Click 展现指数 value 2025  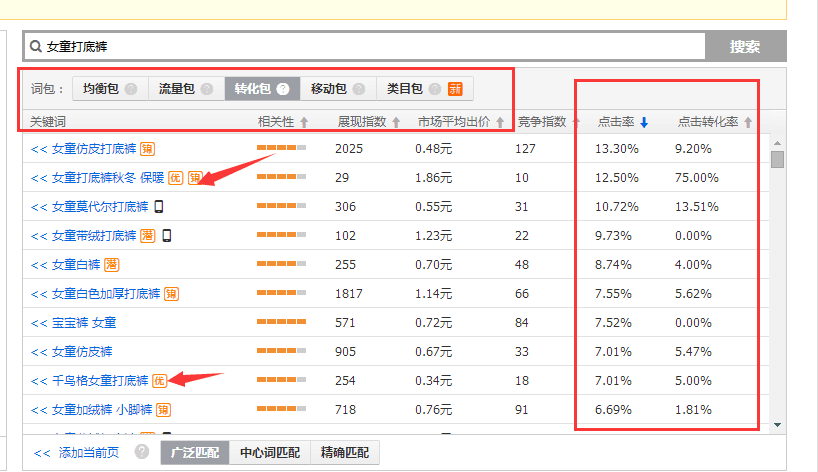pos(348,149)
